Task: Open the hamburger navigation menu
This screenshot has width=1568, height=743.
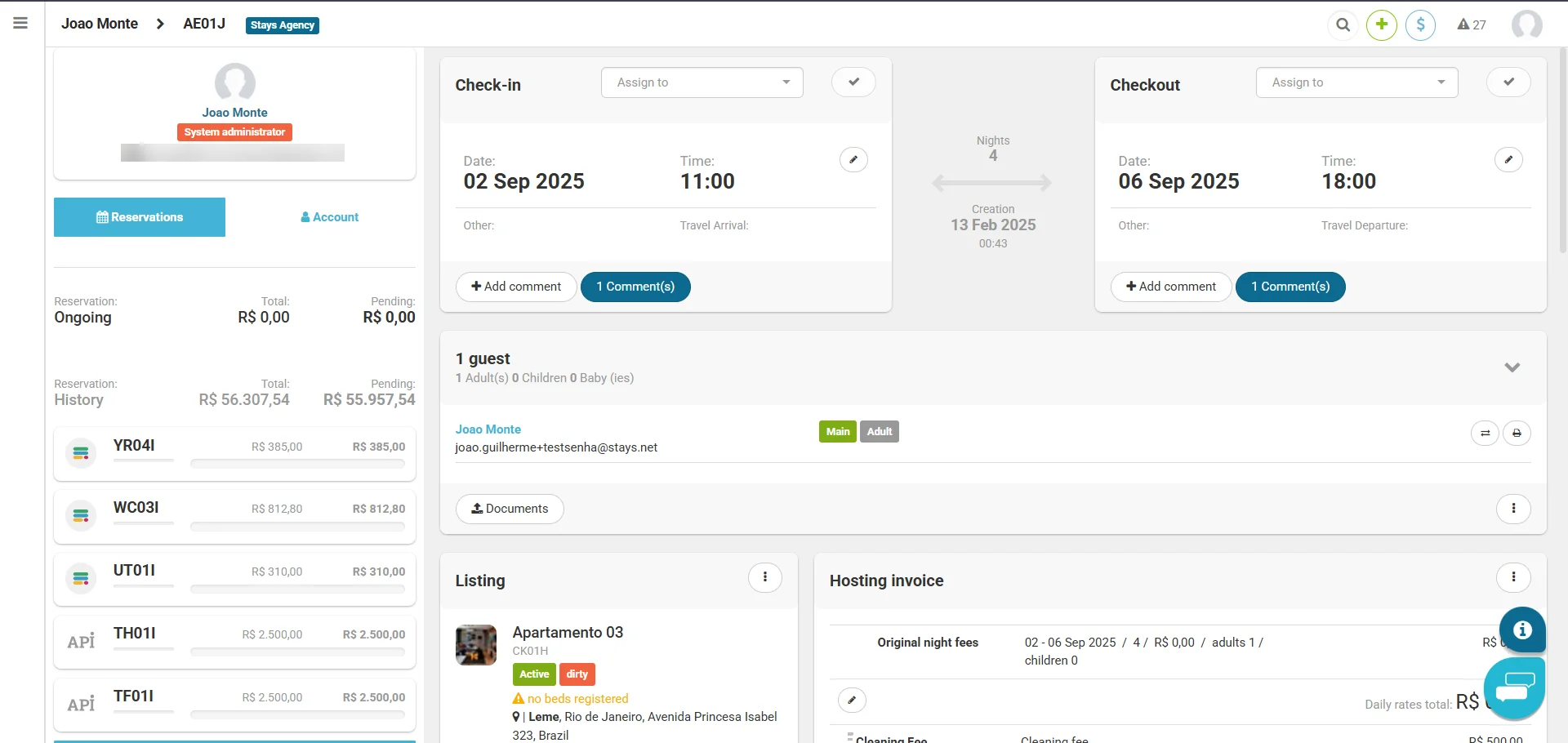Action: point(20,24)
